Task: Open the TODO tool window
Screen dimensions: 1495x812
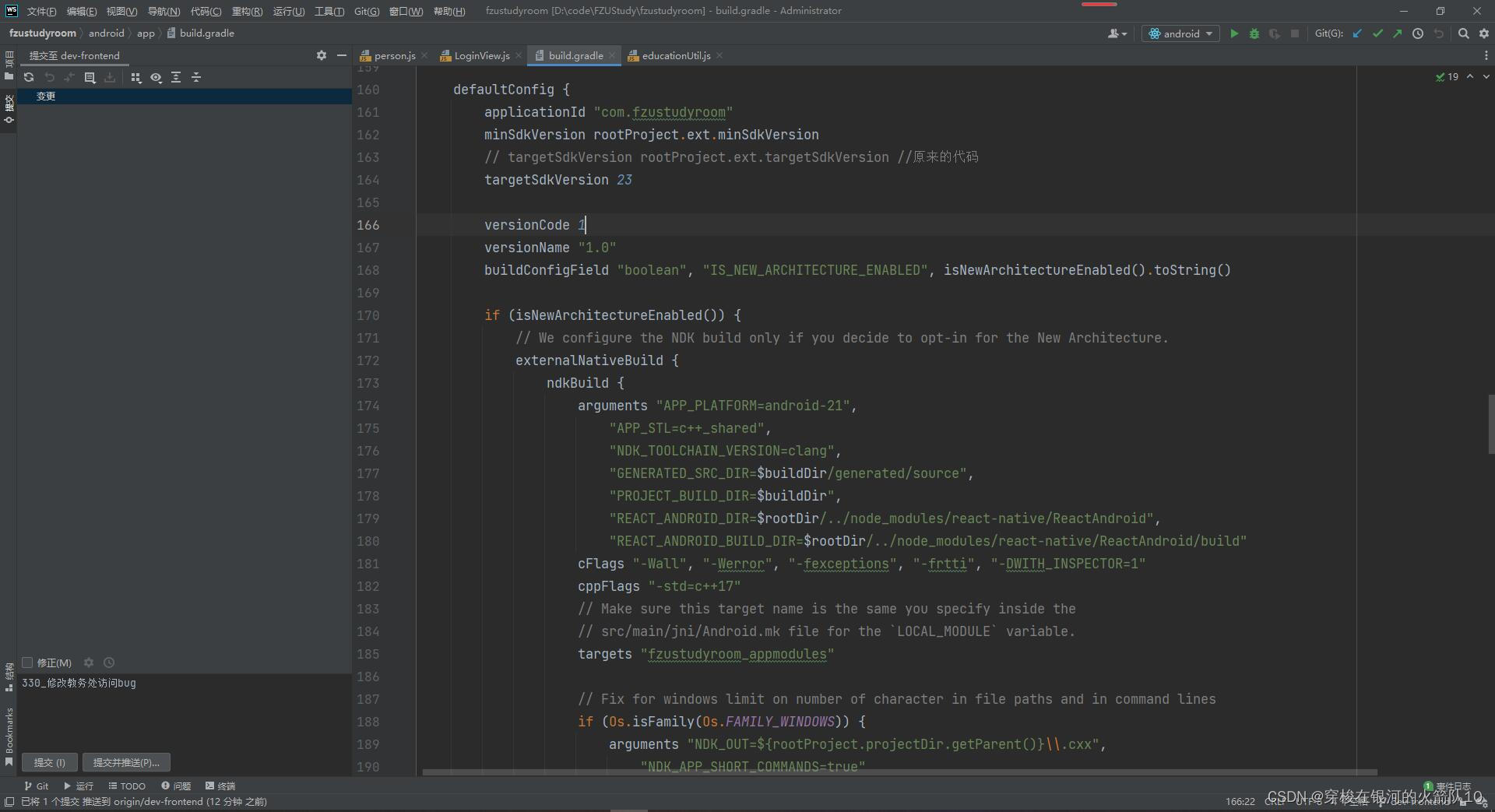Action: coord(127,786)
